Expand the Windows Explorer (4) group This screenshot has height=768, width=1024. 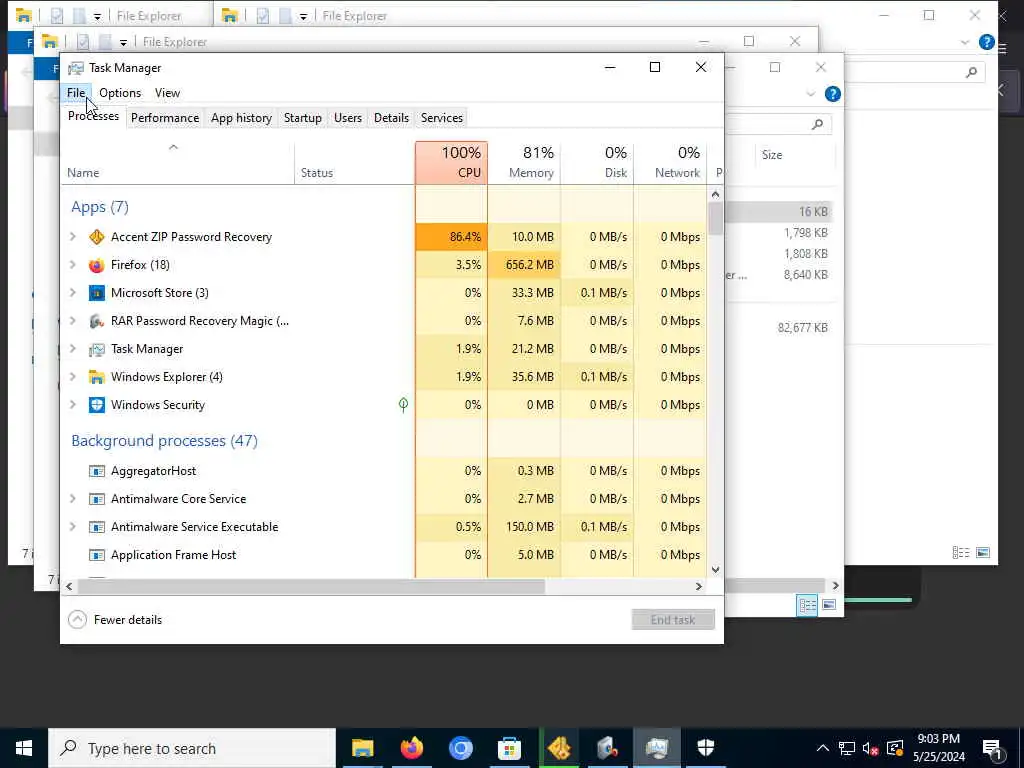click(x=73, y=377)
